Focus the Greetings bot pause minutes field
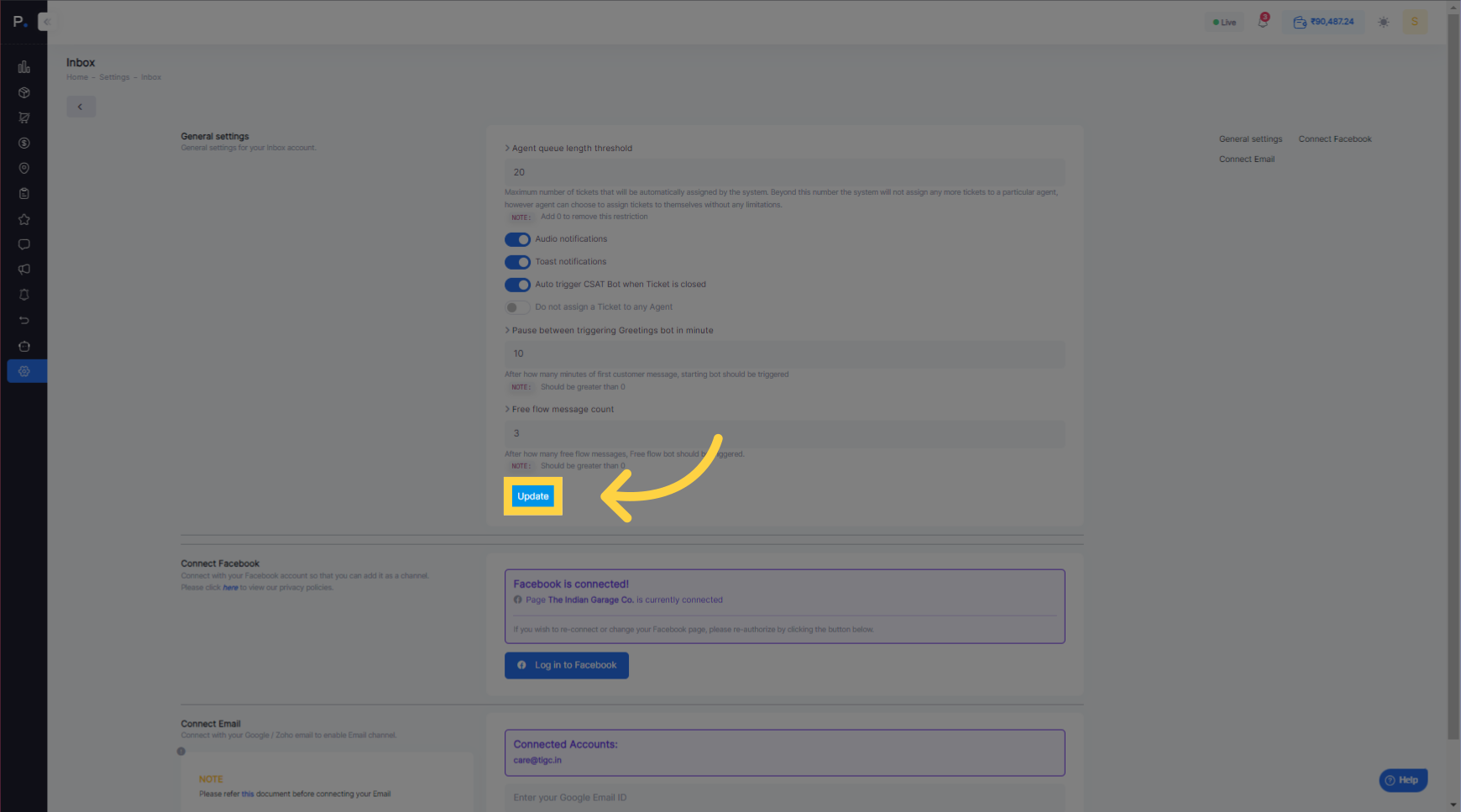 click(784, 354)
